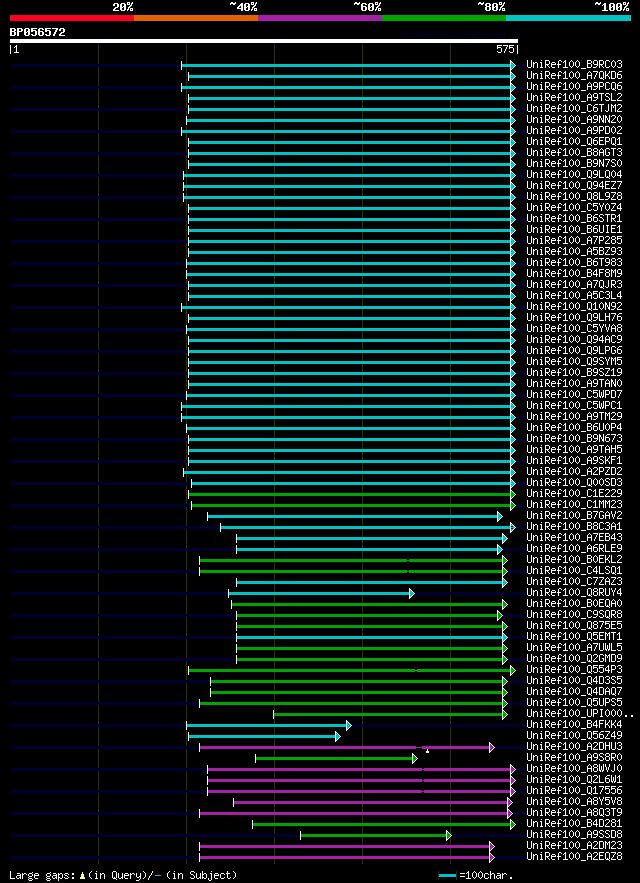Select hit label UniRef100_Q6EPQ1
Screen dimensions: 640x883
[x=574, y=142]
